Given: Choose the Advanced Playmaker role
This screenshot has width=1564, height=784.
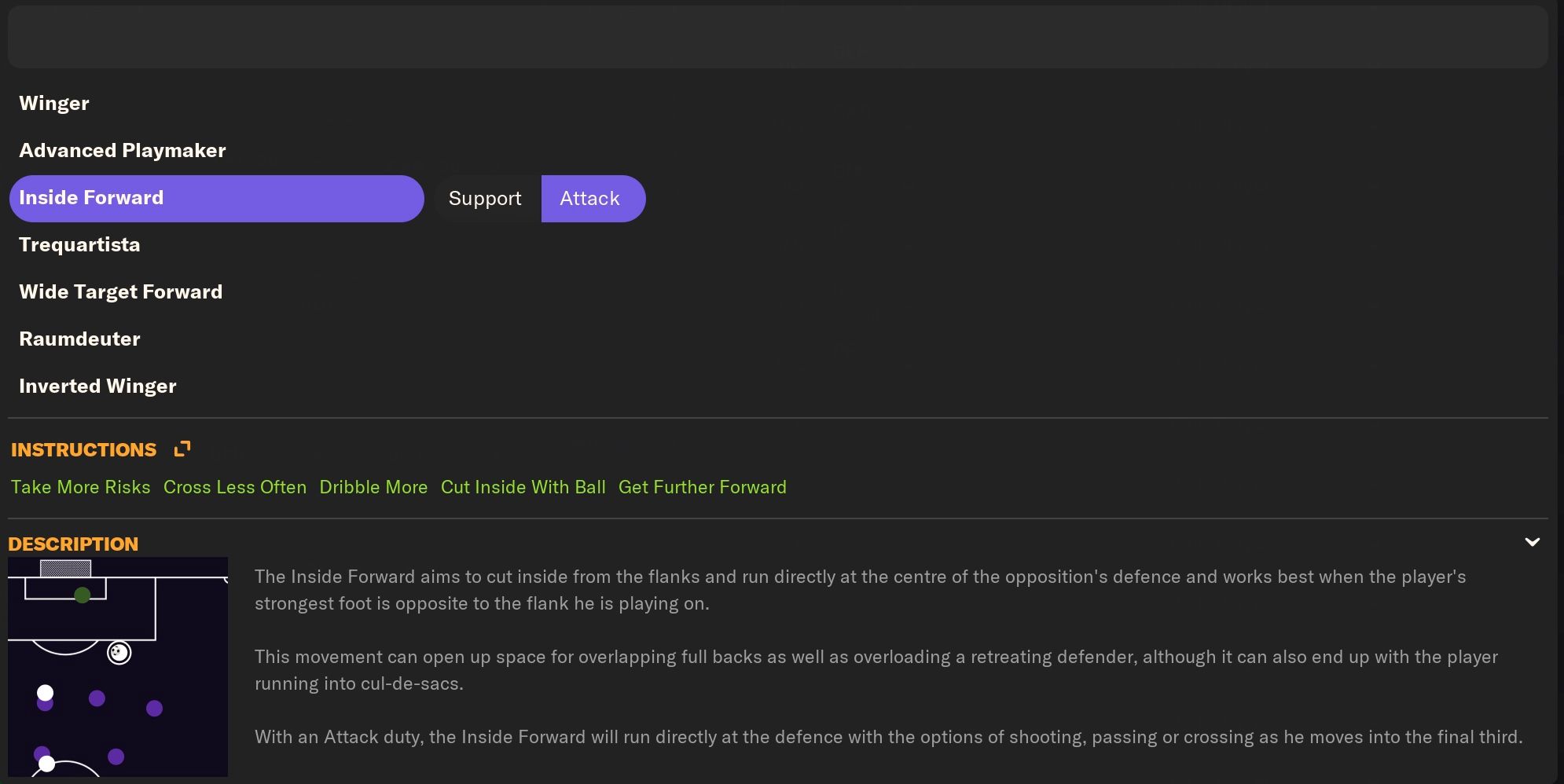Looking at the screenshot, I should pyautogui.click(x=123, y=151).
